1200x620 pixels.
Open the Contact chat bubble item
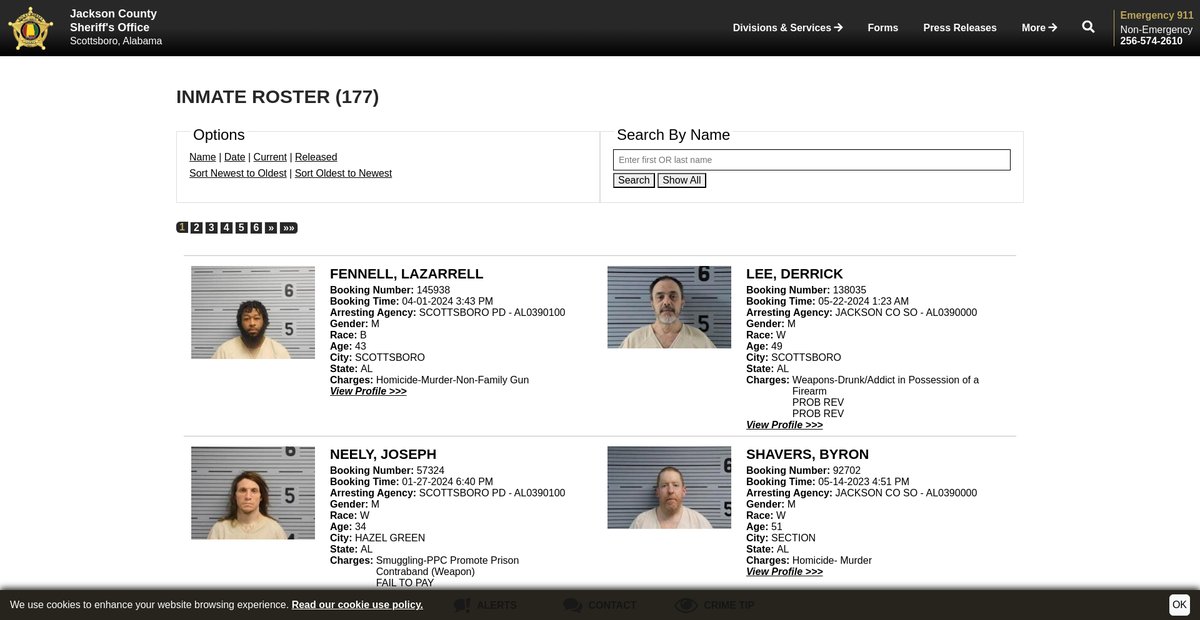click(x=600, y=605)
